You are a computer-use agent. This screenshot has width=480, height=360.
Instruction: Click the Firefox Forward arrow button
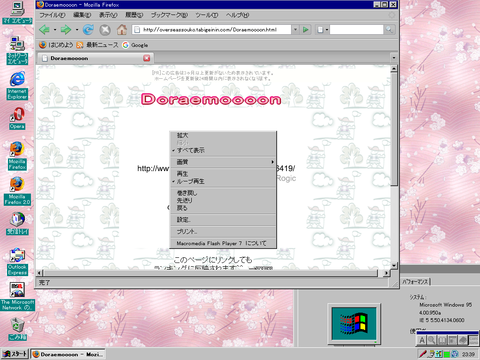(x=66, y=30)
